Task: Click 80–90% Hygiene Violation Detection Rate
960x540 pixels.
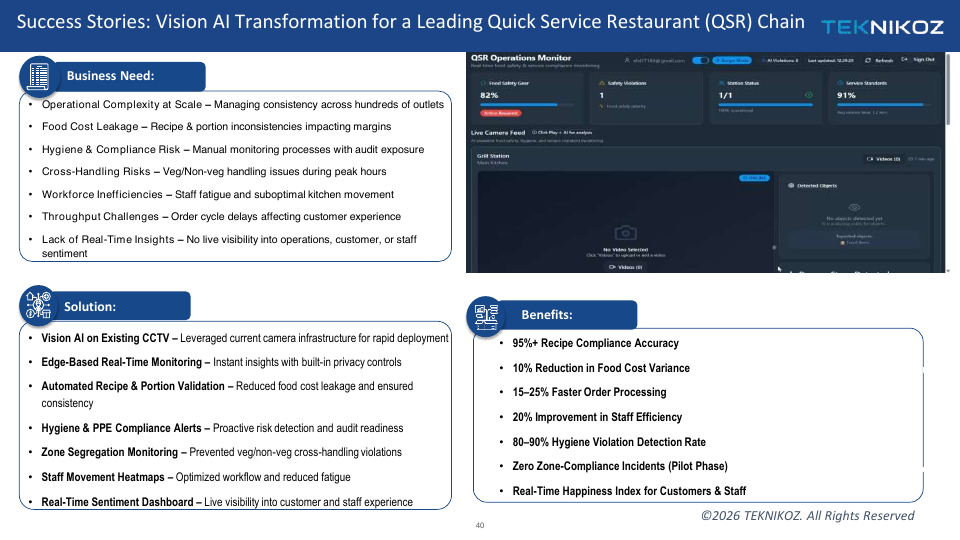Action: 609,442
